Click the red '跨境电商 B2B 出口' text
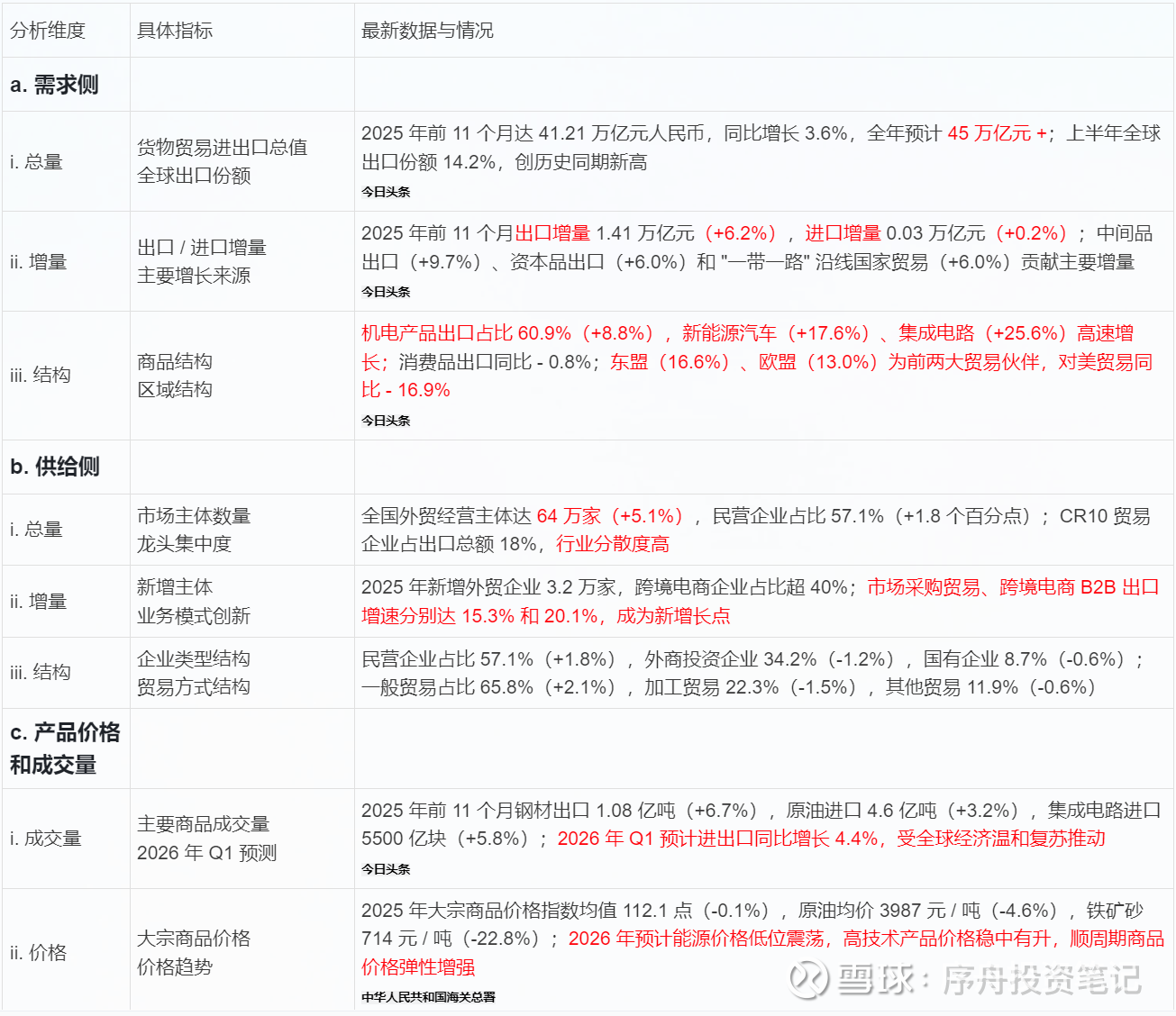The width and height of the screenshot is (1176, 1016). click(x=1080, y=587)
